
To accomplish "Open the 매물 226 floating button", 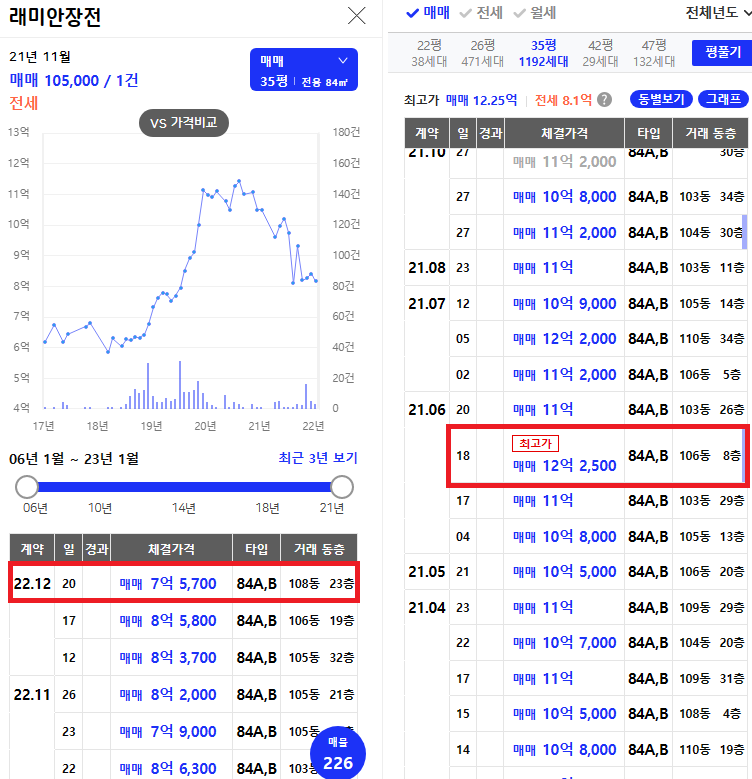I will pos(338,754).
